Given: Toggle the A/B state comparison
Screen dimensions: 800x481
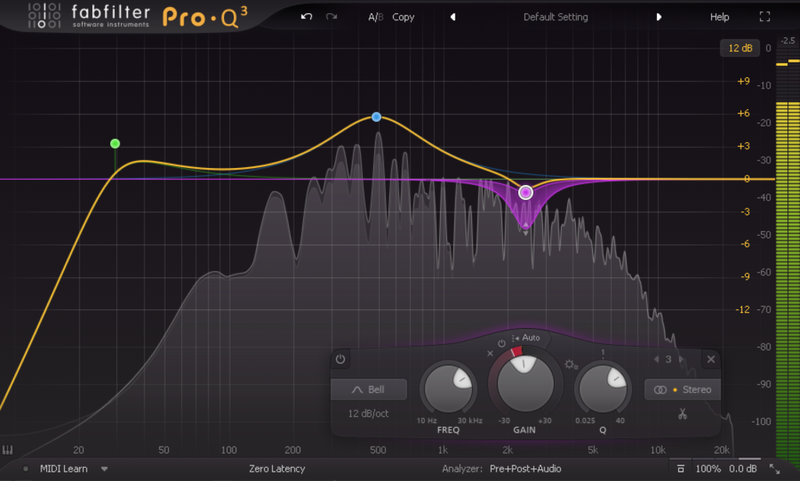Looking at the screenshot, I should (x=376, y=17).
